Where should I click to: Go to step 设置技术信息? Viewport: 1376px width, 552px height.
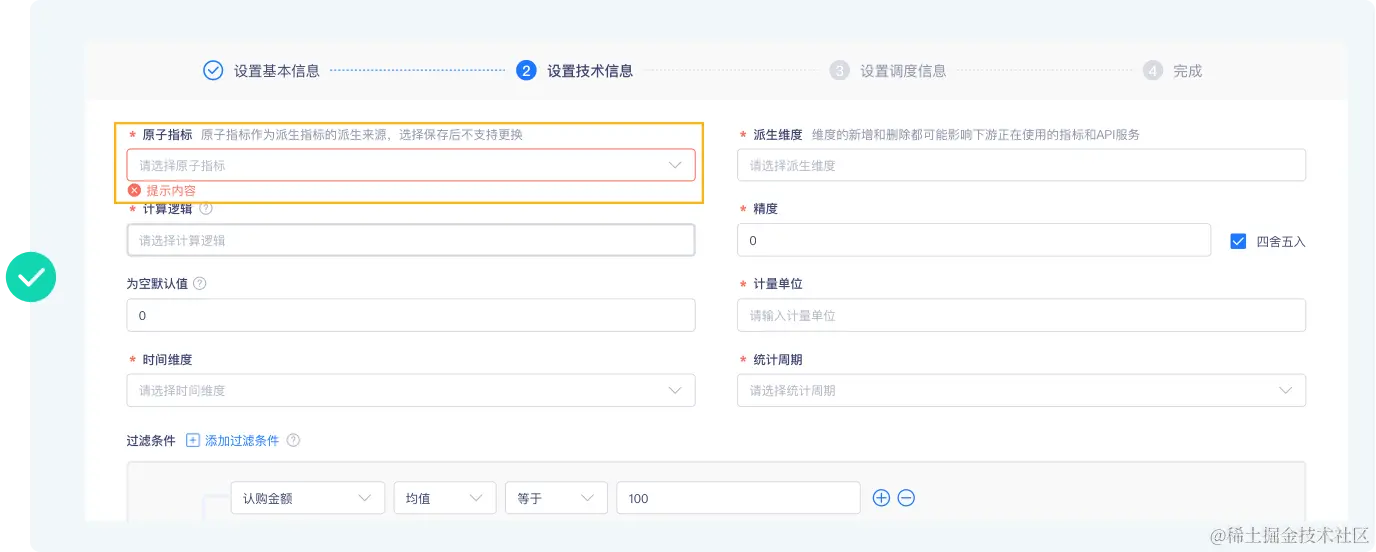click(590, 71)
